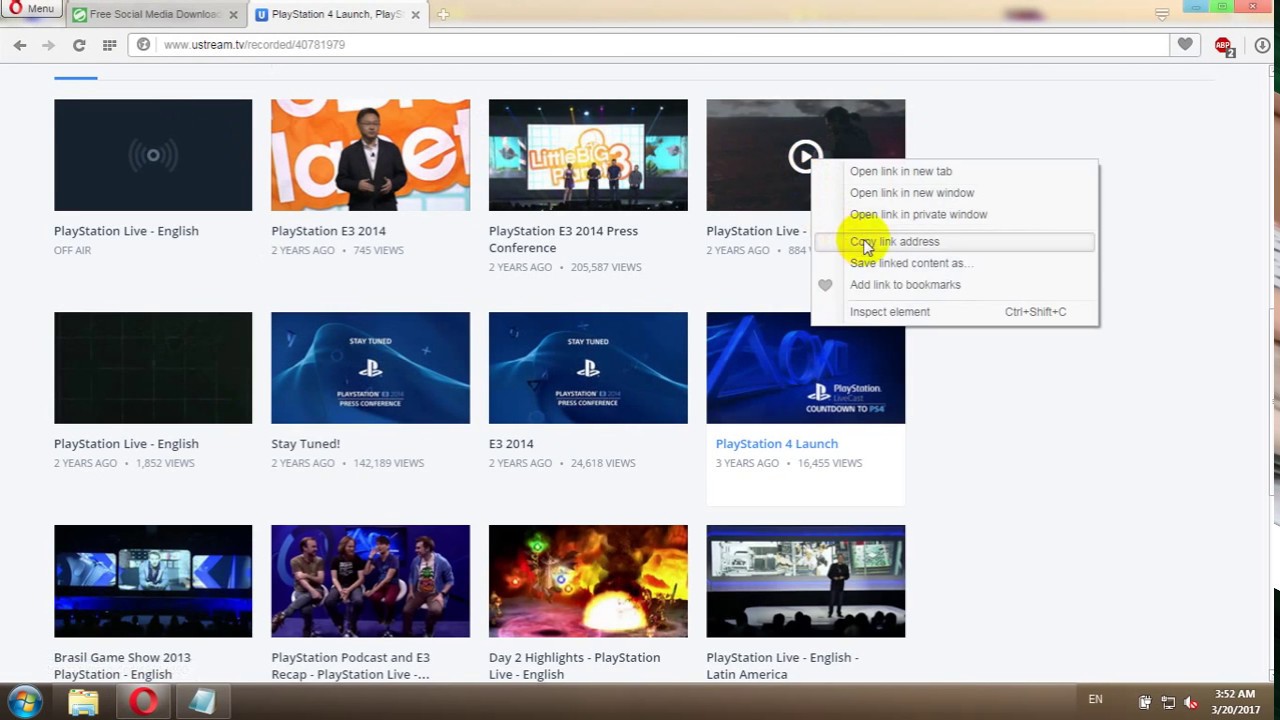The image size is (1280, 720).
Task: Open the 'PlayStation 4 Launch' video link
Action: pos(777,443)
